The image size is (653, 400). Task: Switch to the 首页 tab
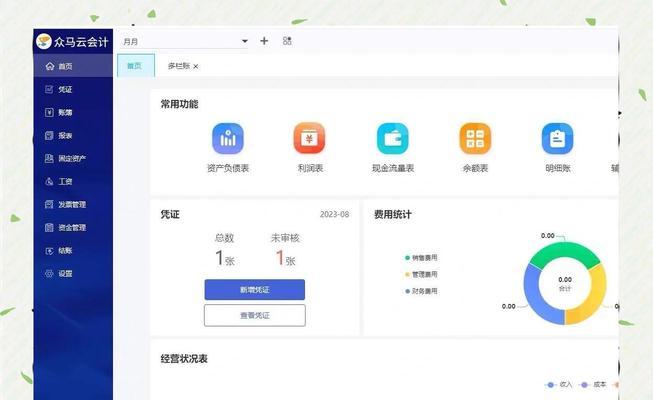click(136, 65)
